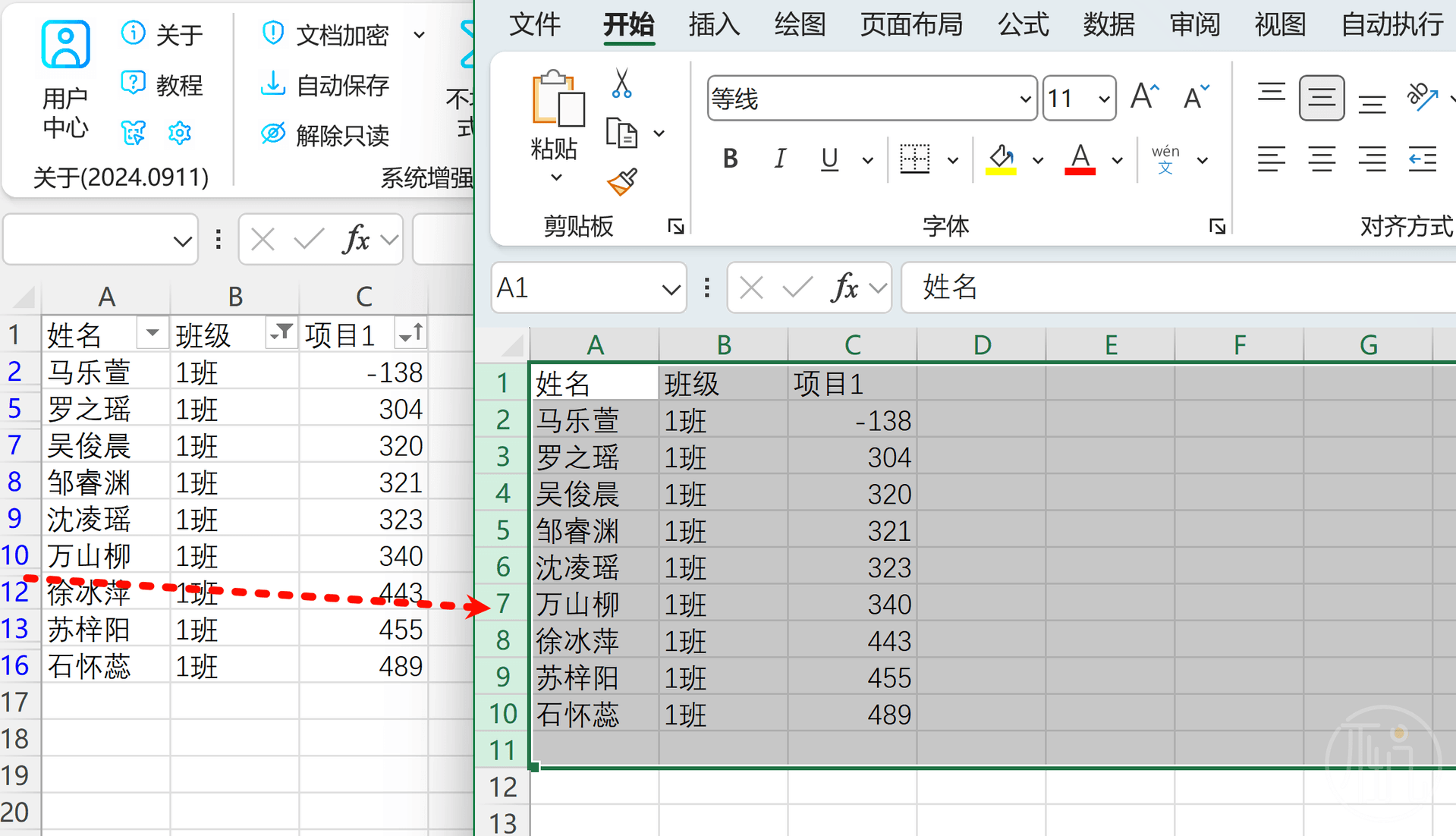1456x836 pixels.
Task: Cancel entry X in right formula bar
Action: [x=751, y=288]
